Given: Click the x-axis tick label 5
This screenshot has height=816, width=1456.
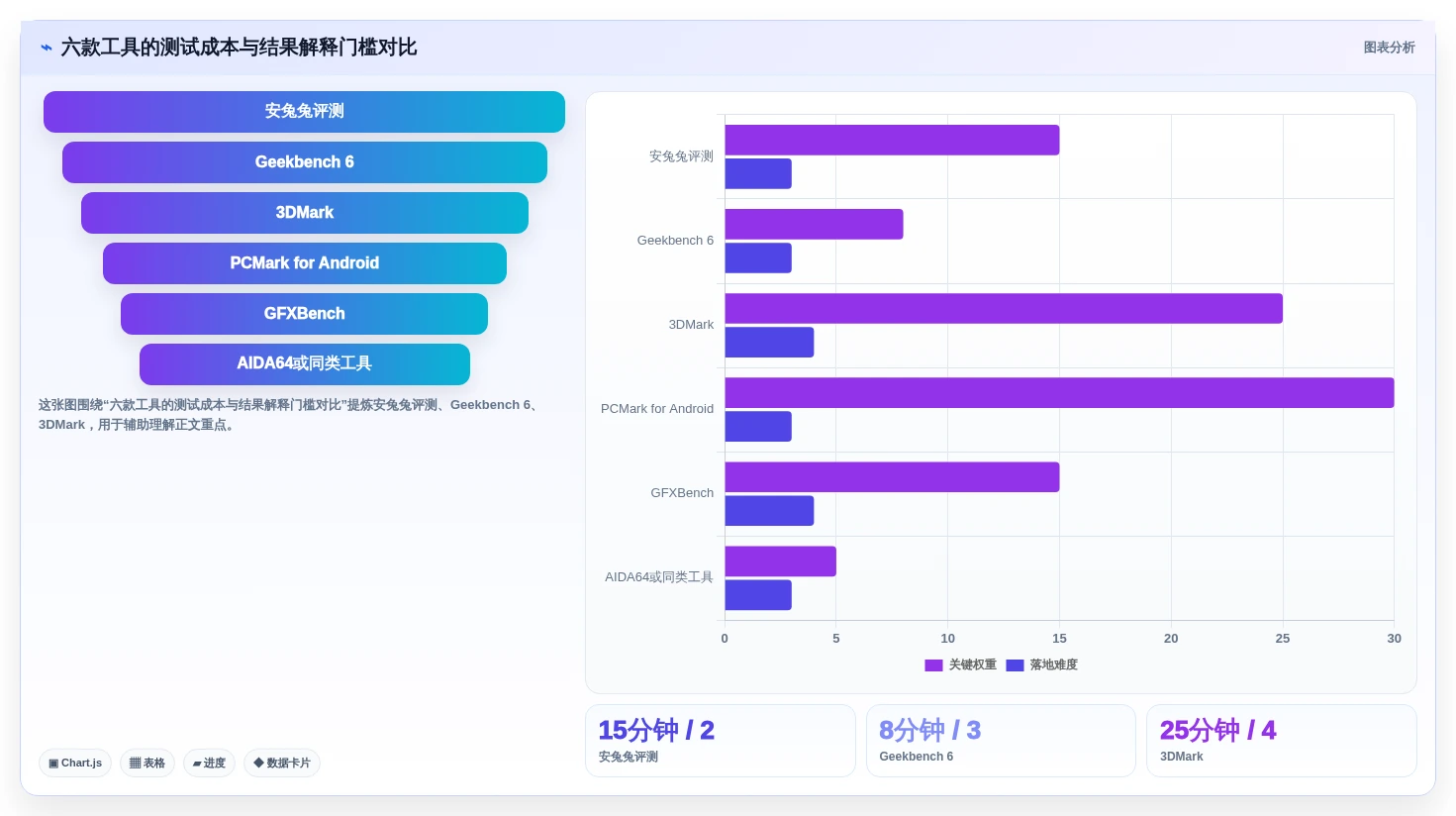Looking at the screenshot, I should coord(836,639).
